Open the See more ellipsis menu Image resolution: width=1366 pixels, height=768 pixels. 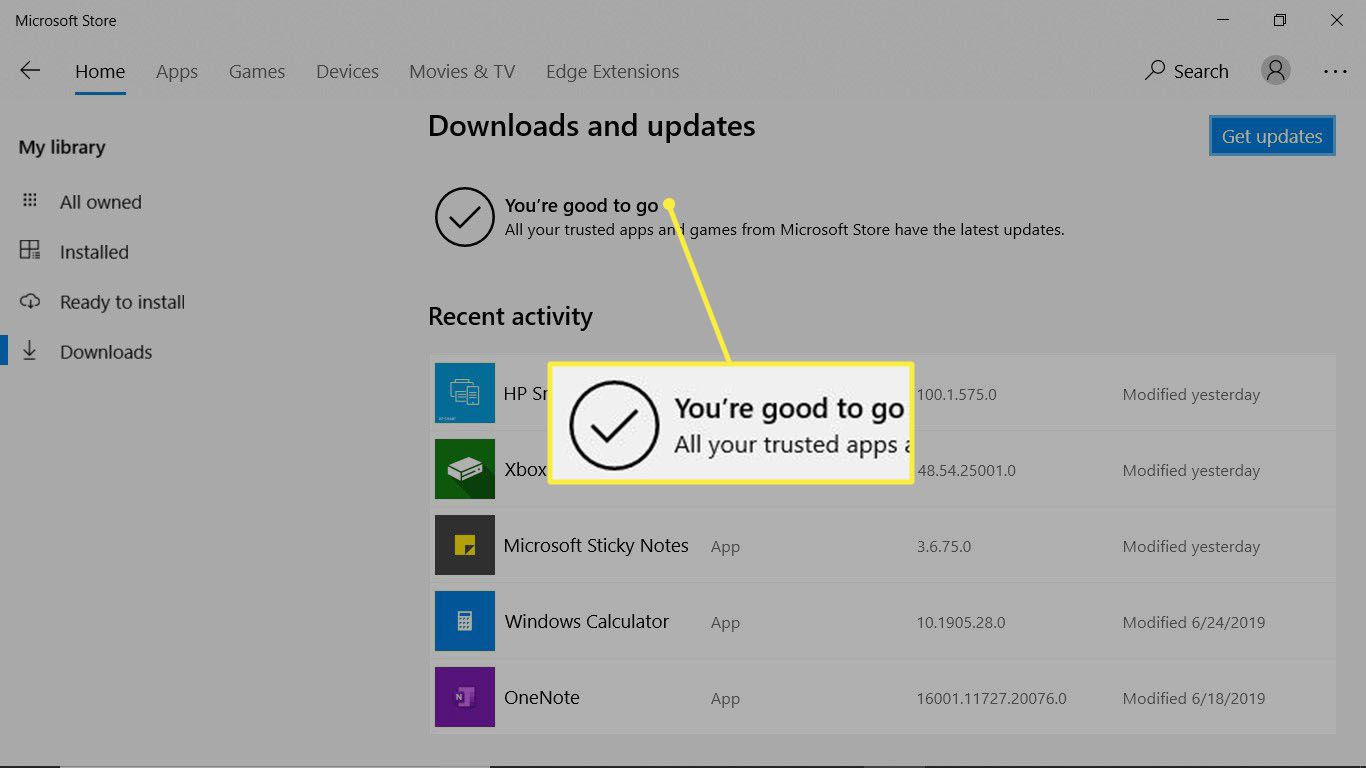pyautogui.click(x=1335, y=72)
